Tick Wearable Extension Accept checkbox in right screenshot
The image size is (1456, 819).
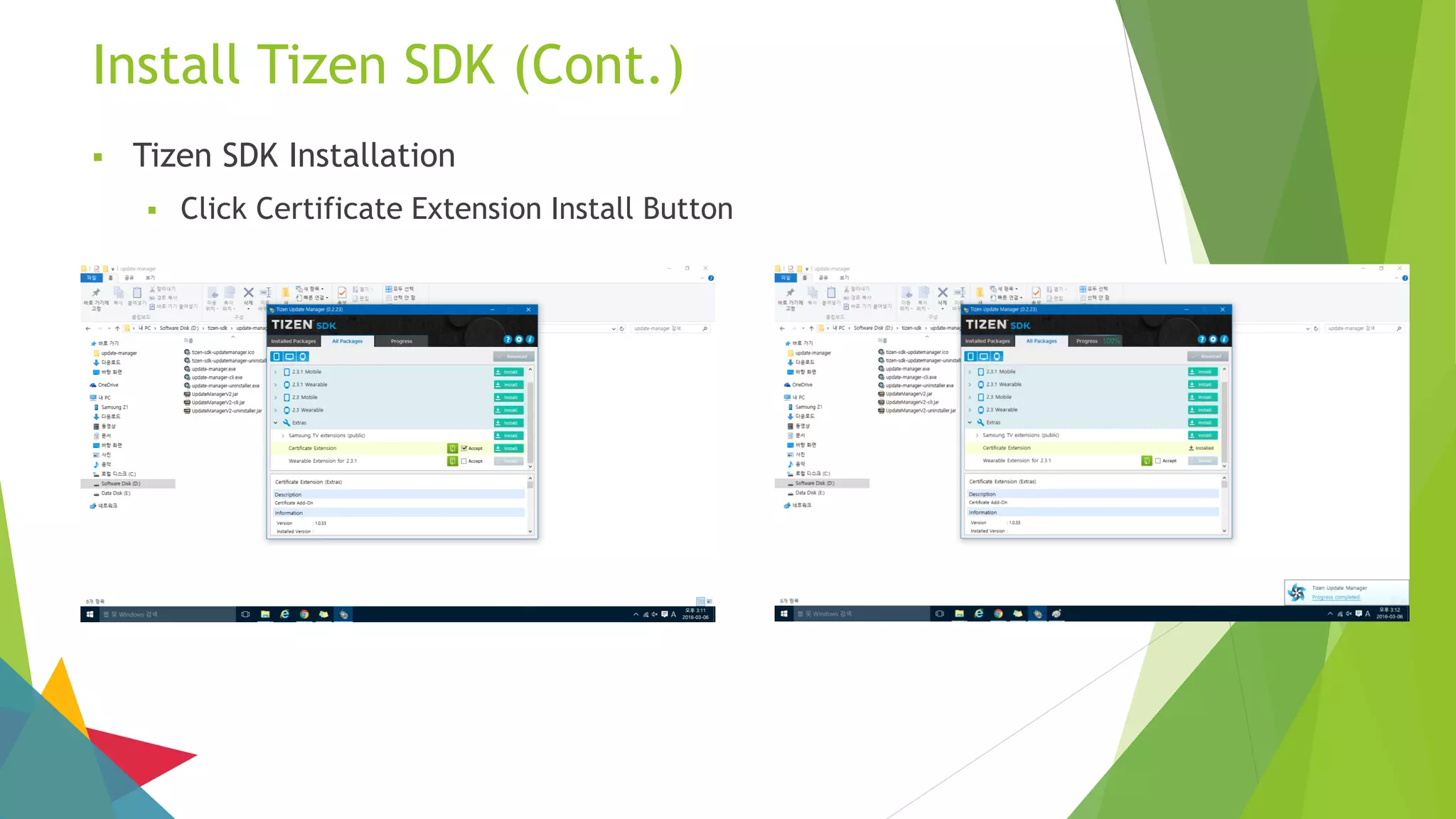tap(1157, 461)
